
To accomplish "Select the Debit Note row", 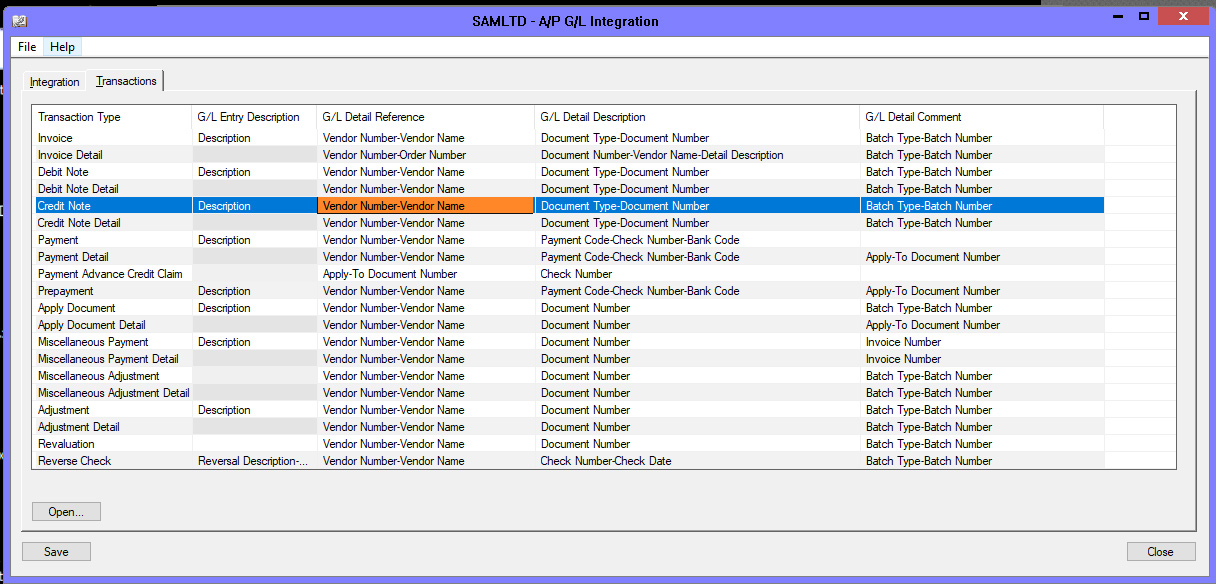I will pyautogui.click(x=568, y=172).
